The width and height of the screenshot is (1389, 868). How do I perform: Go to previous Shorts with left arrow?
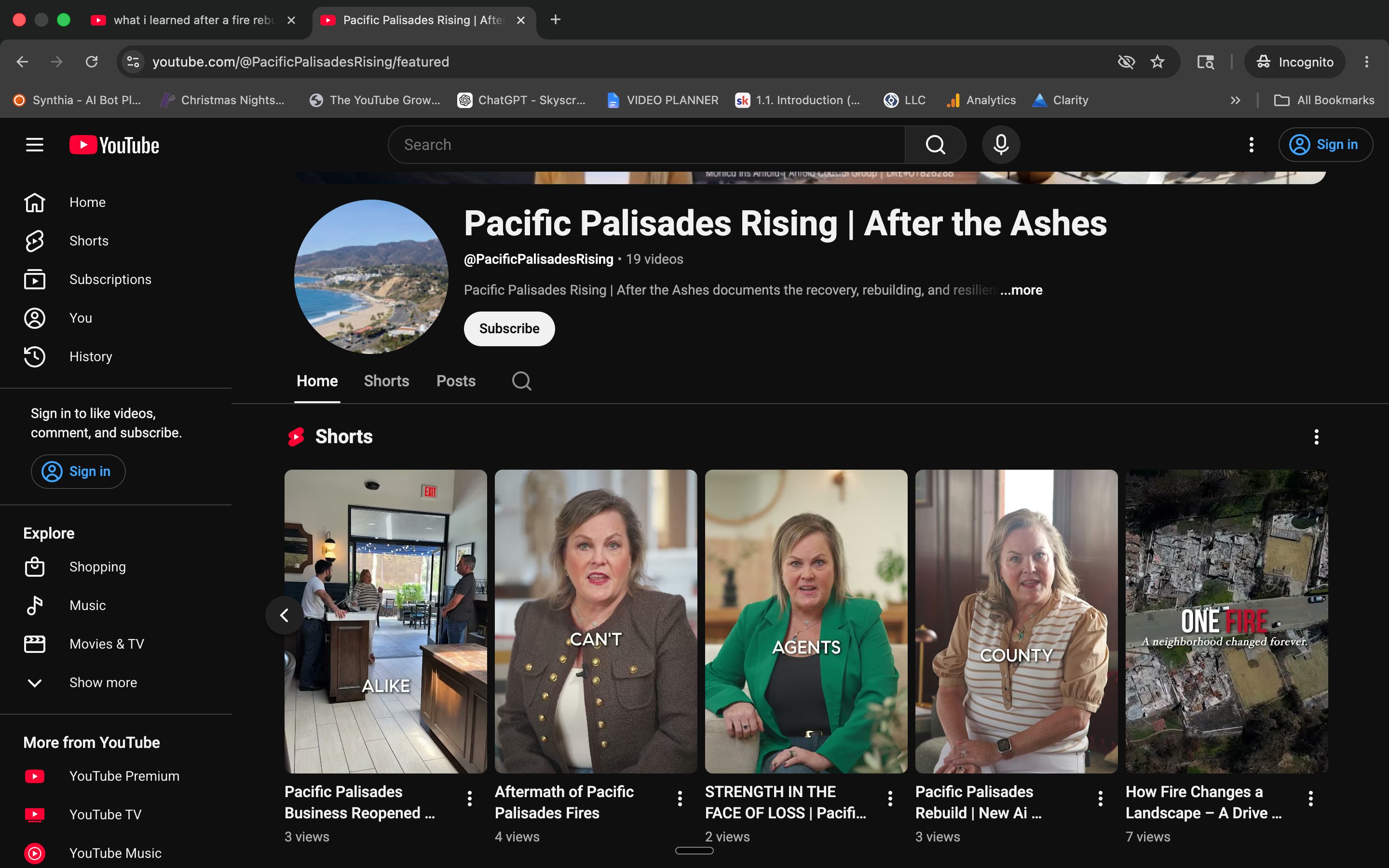[x=284, y=615]
